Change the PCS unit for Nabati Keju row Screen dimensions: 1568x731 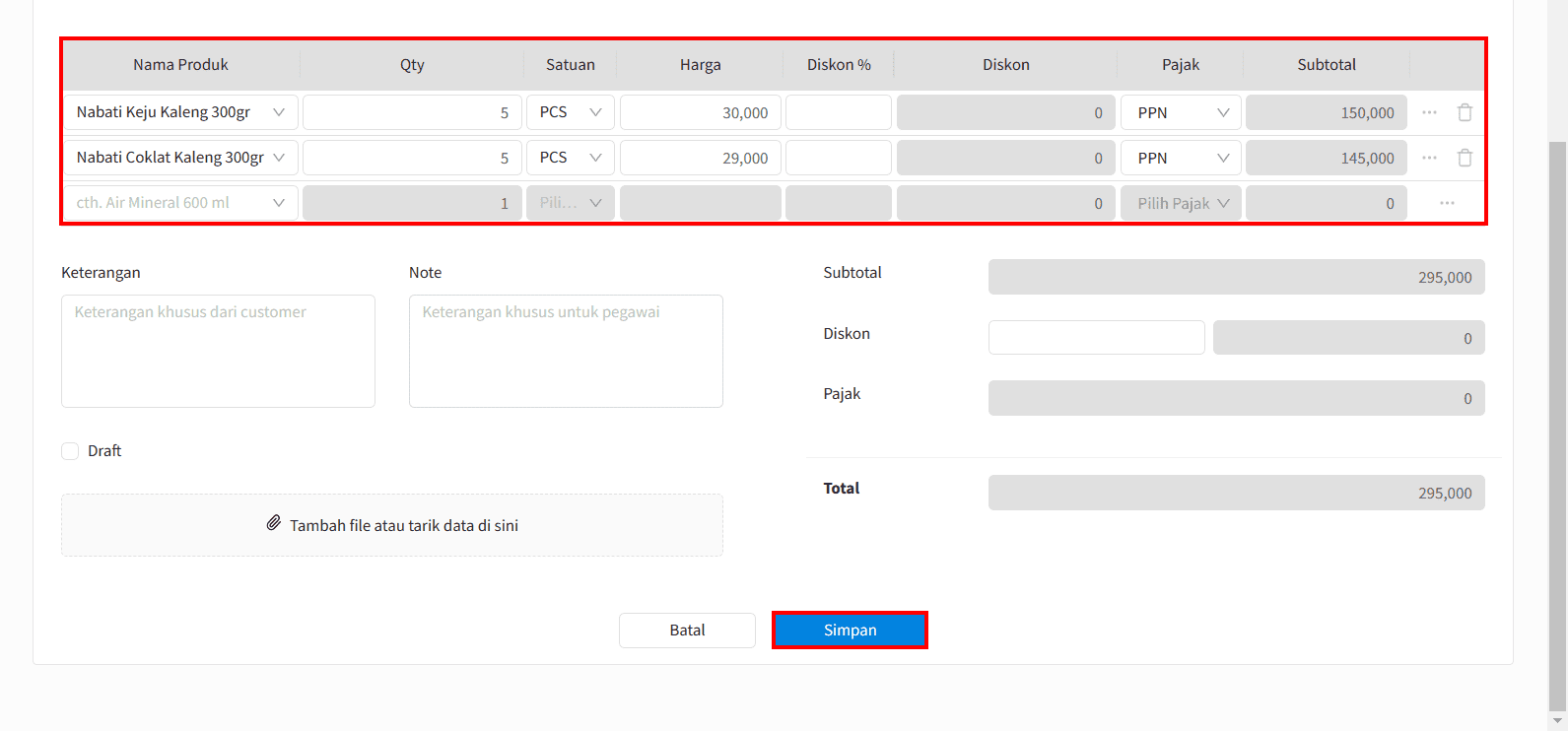[x=571, y=112]
